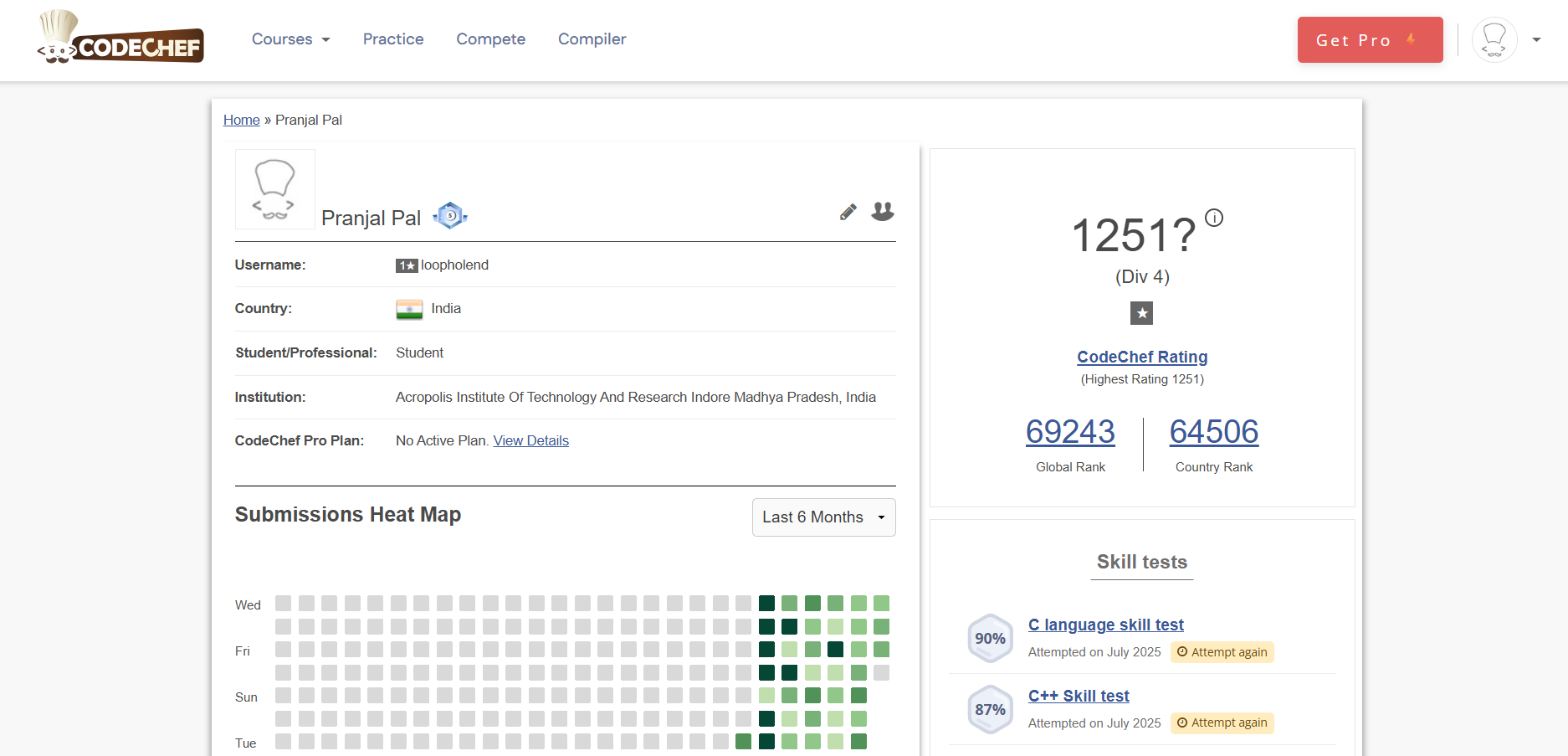Viewport: 1568px width, 756px height.
Task: Click the Sun row label in heat map
Action: point(246,697)
